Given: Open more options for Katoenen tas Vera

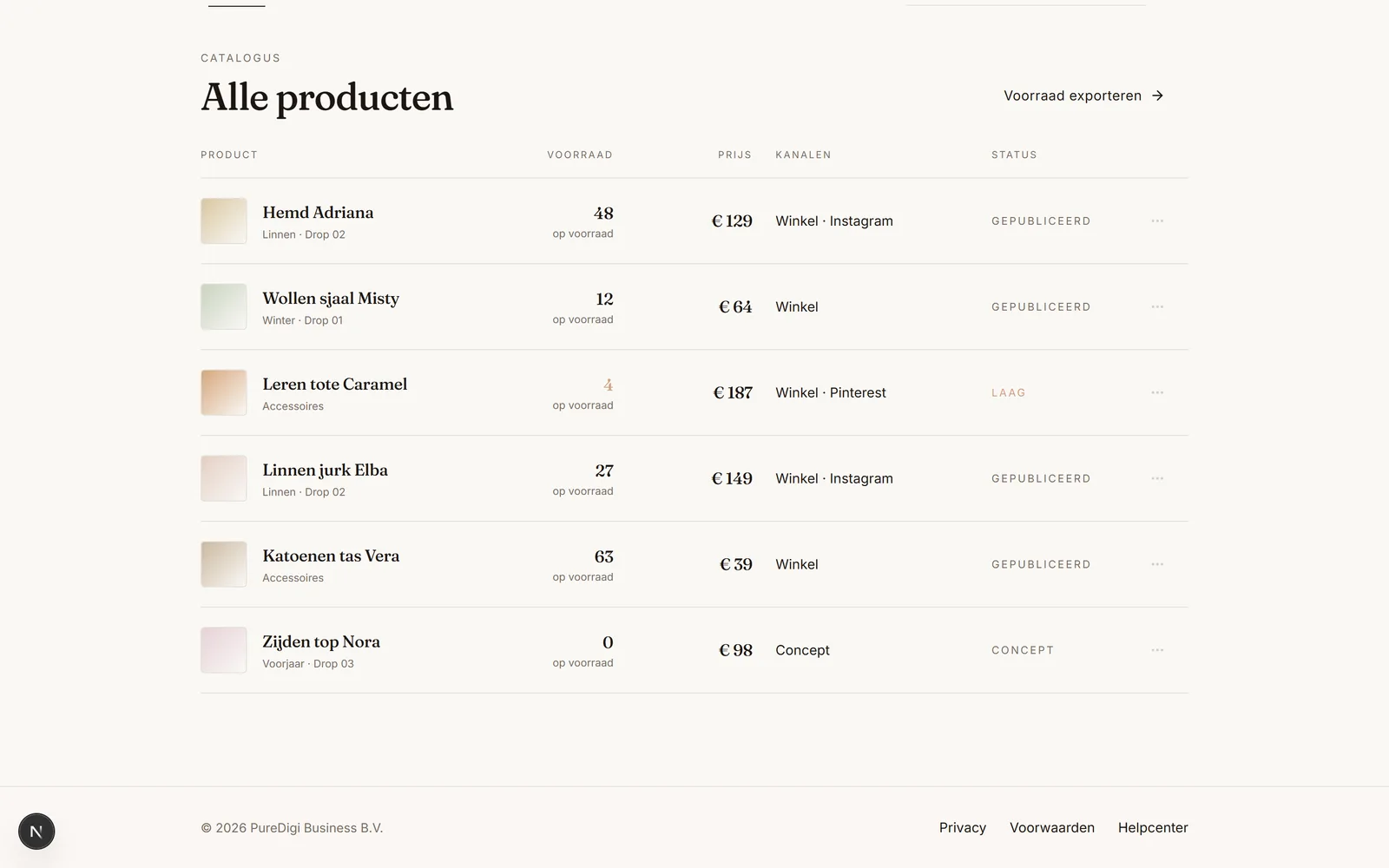Looking at the screenshot, I should point(1157,564).
